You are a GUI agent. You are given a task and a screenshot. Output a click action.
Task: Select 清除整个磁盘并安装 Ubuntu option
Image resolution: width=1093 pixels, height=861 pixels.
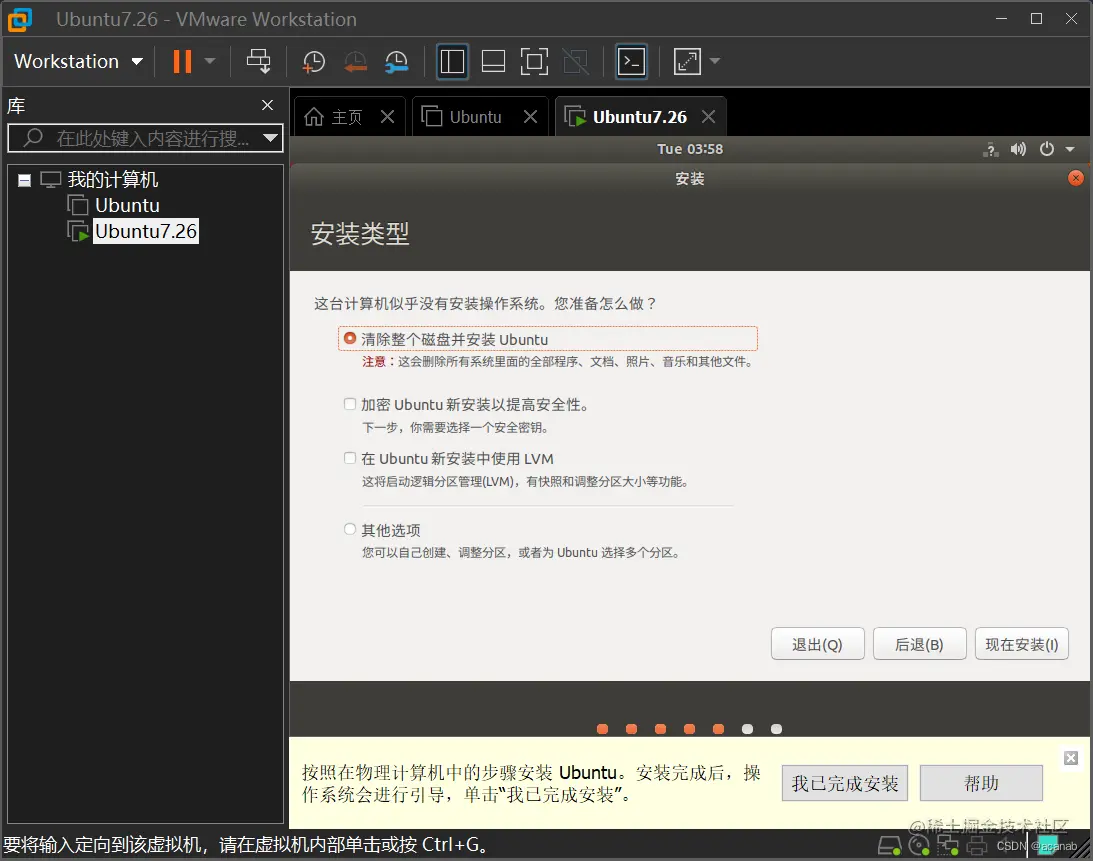coord(350,337)
